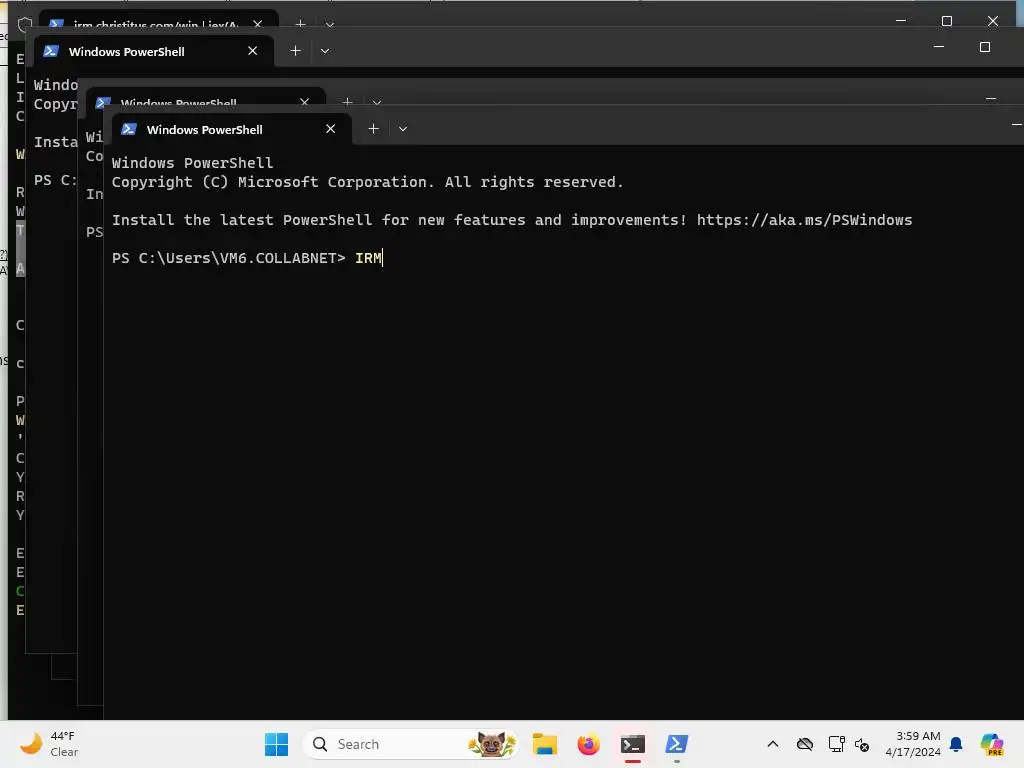Viewport: 1024px width, 768px height.
Task: Close the front Windows PowerShell tab
Action: tap(330, 129)
